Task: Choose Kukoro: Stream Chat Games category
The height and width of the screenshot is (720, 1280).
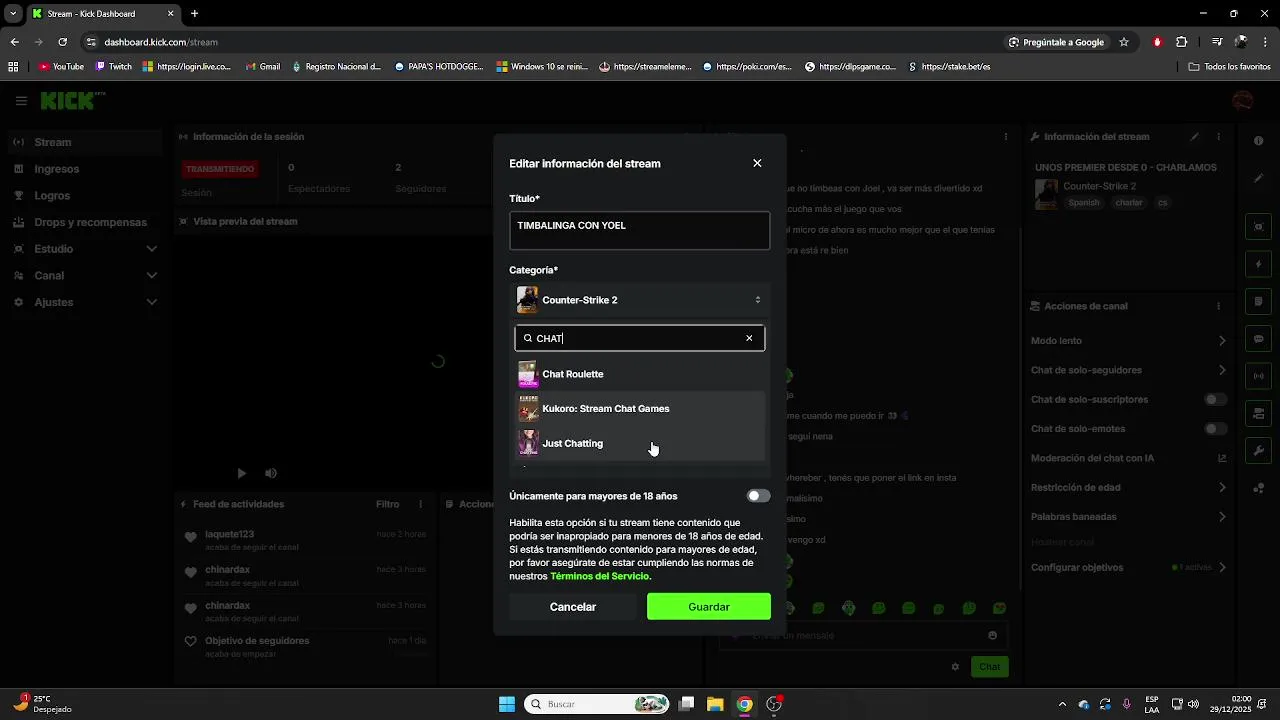Action: pyautogui.click(x=640, y=408)
